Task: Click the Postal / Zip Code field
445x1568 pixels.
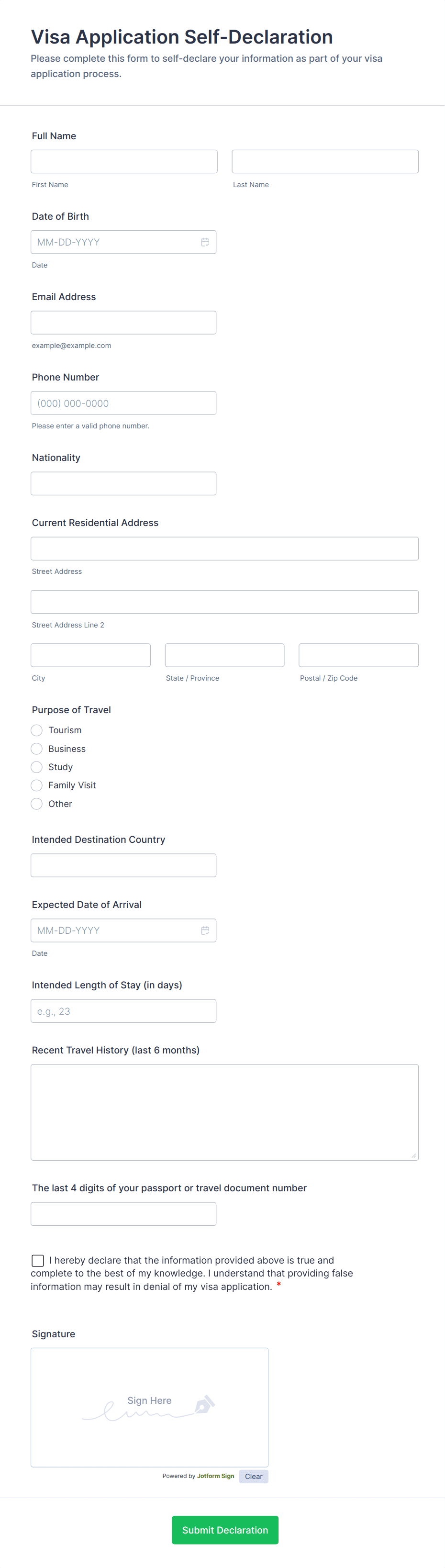Action: (x=358, y=655)
